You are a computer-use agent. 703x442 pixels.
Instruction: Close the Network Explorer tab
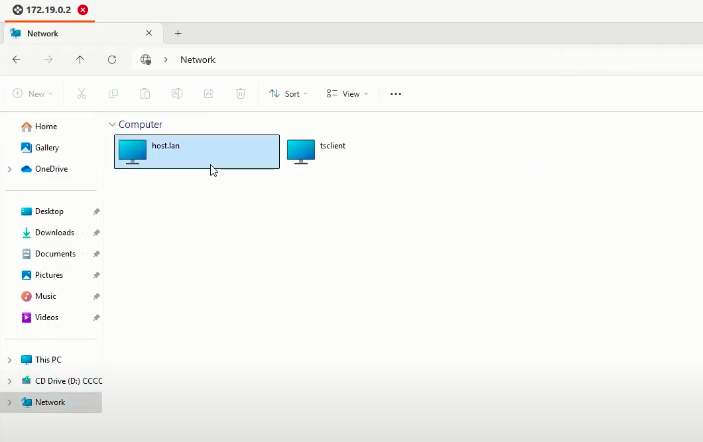(149, 33)
